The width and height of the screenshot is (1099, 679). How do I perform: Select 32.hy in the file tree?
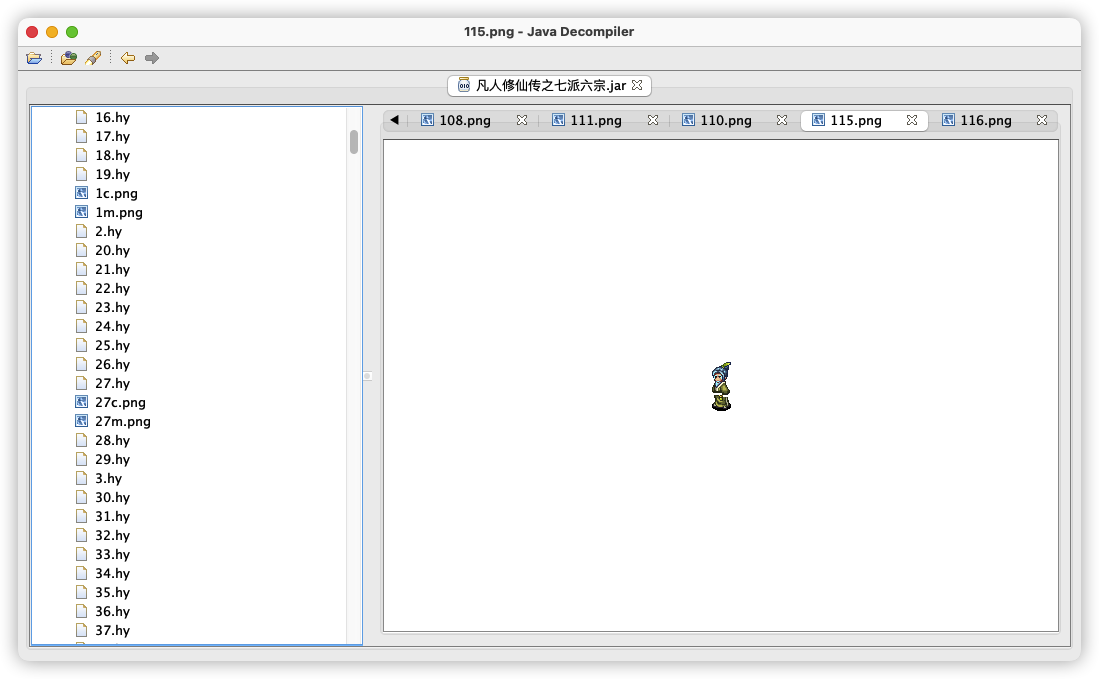click(x=112, y=535)
